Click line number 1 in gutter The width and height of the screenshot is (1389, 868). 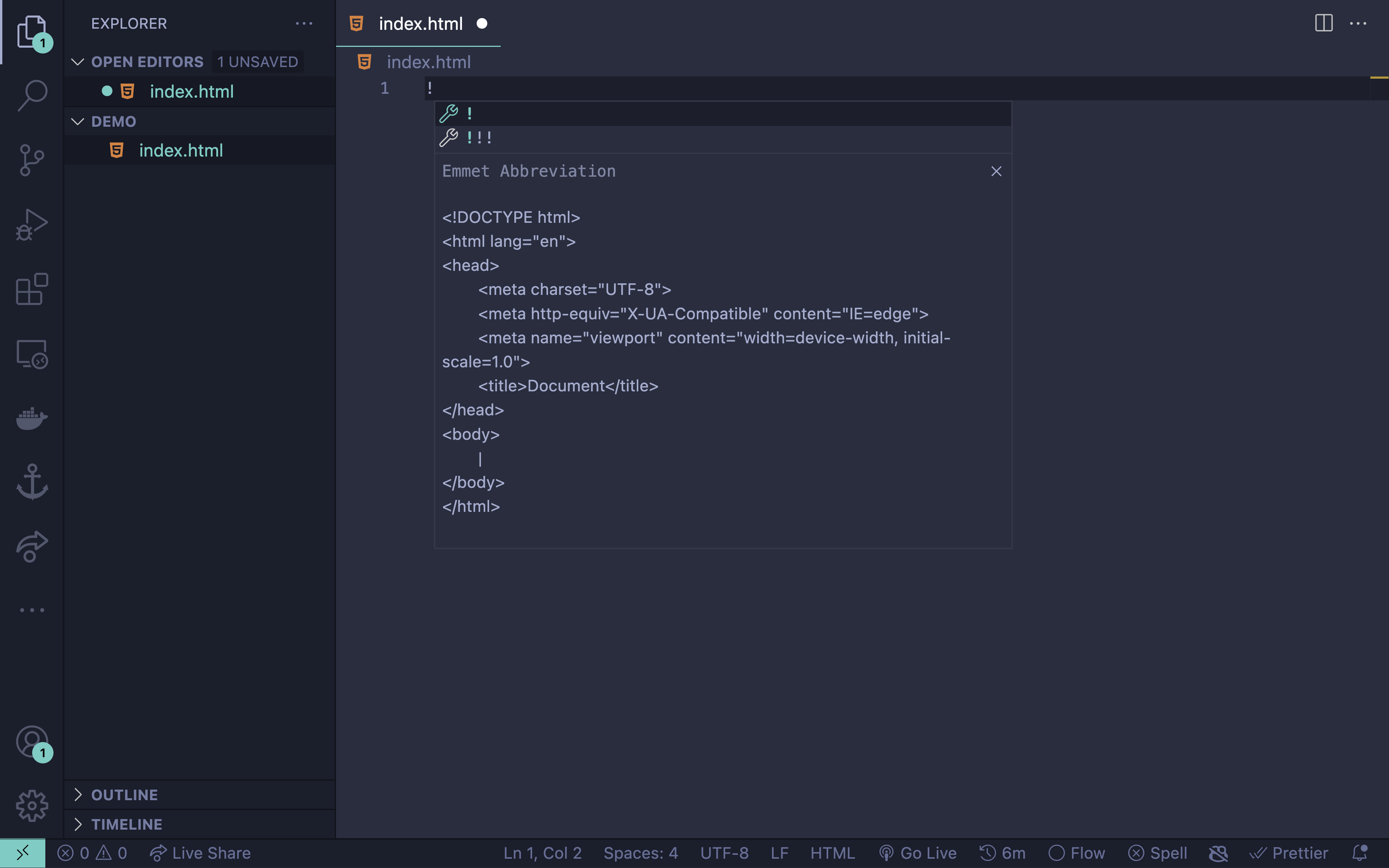384,88
